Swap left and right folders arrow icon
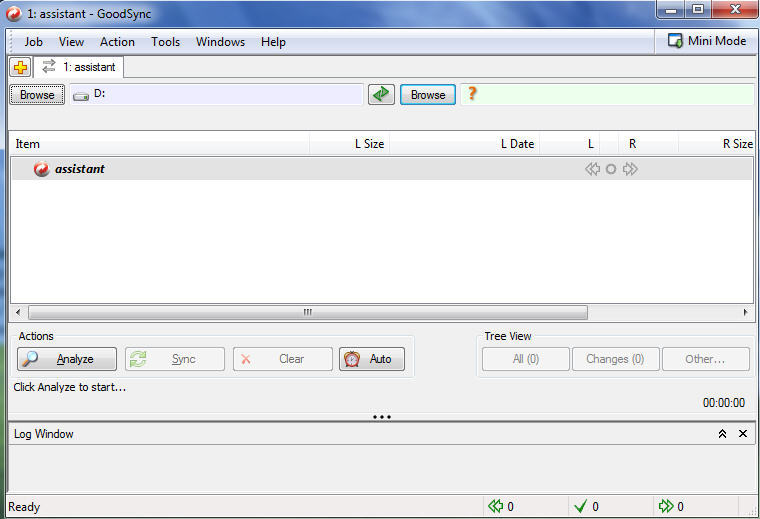Viewport: 760px width, 519px height. click(381, 94)
